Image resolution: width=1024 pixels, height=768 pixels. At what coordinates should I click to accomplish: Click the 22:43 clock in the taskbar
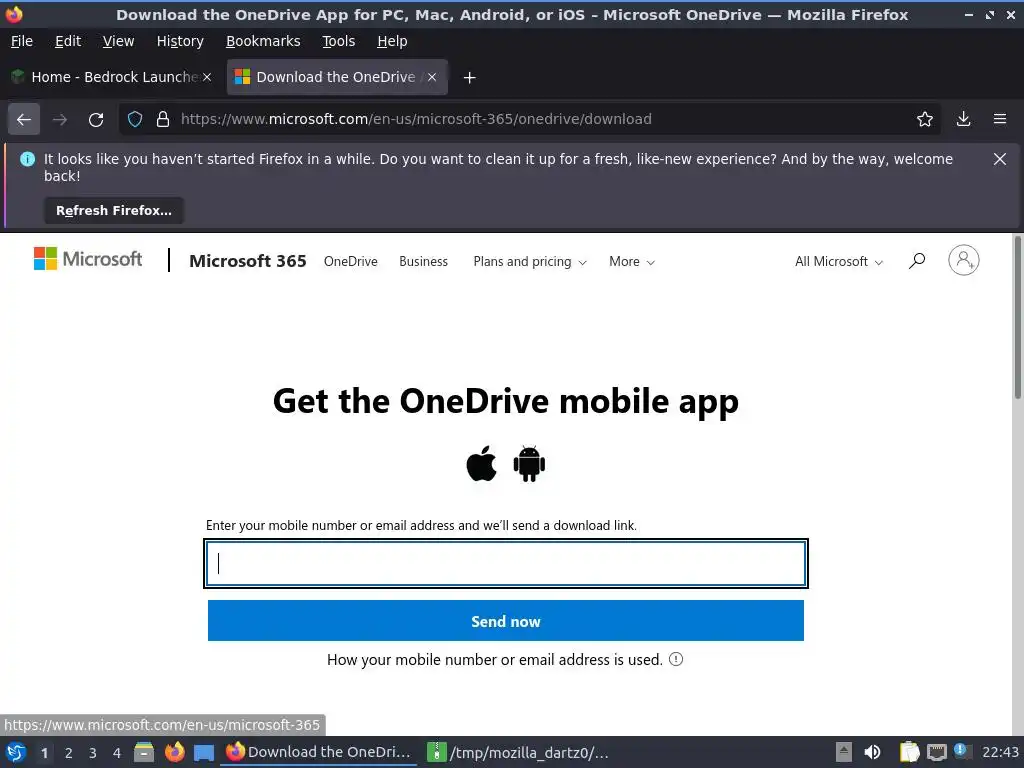pyautogui.click(x=1000, y=752)
